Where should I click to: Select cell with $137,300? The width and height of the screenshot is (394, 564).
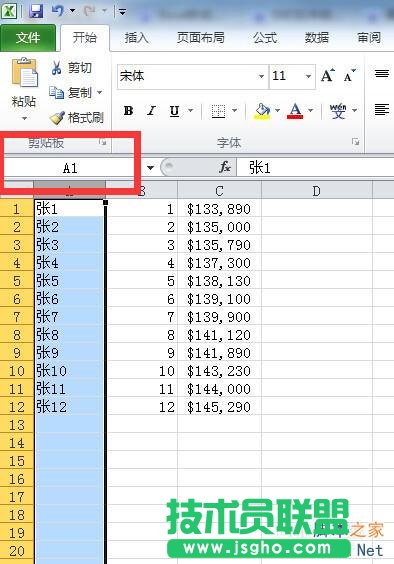tap(219, 263)
